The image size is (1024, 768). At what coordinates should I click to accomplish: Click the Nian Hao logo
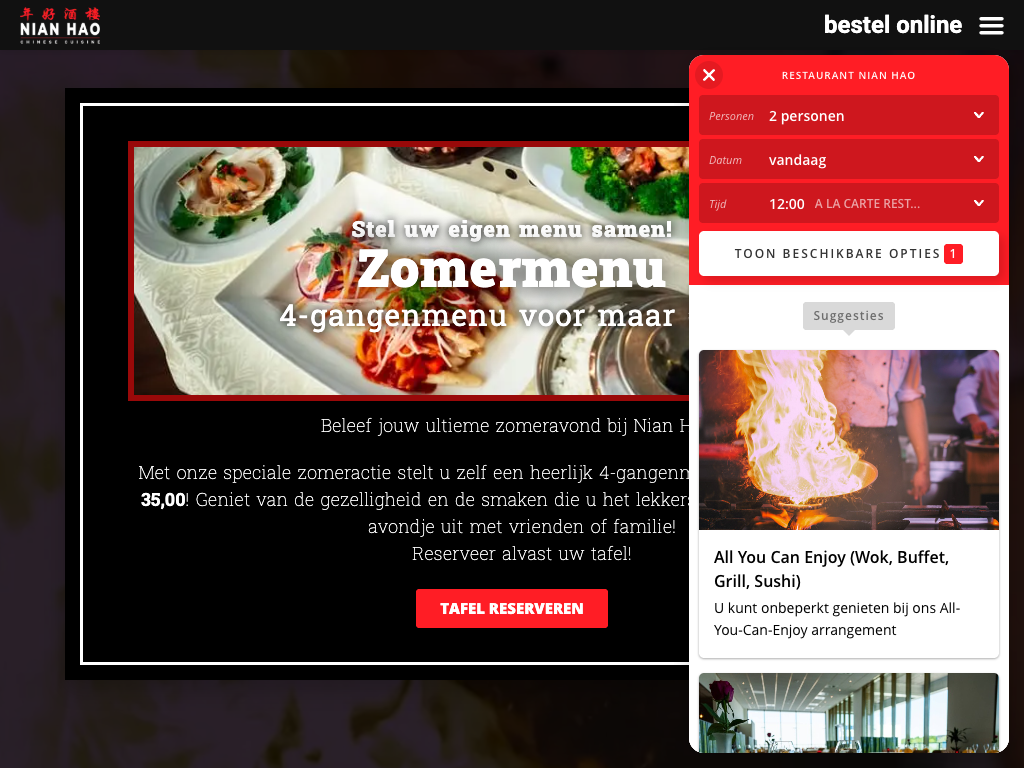[x=60, y=25]
